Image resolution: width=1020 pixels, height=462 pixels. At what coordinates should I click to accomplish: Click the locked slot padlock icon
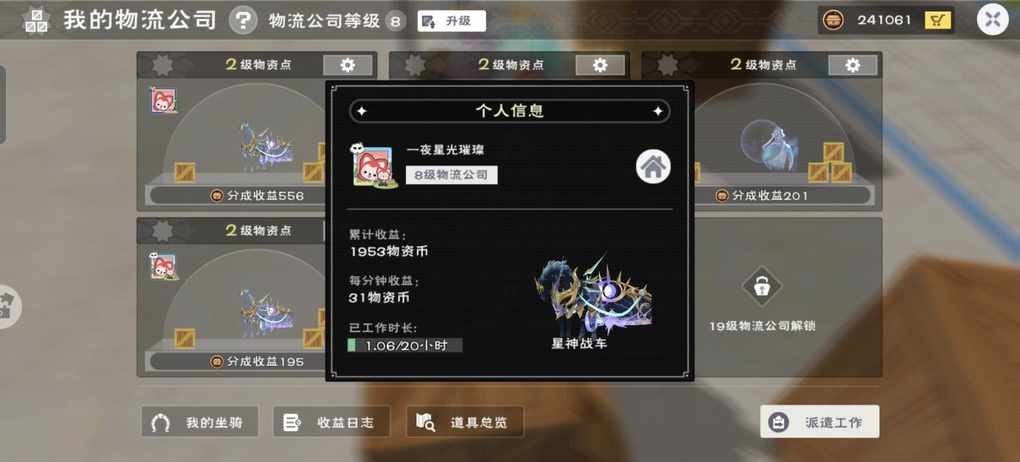[762, 286]
